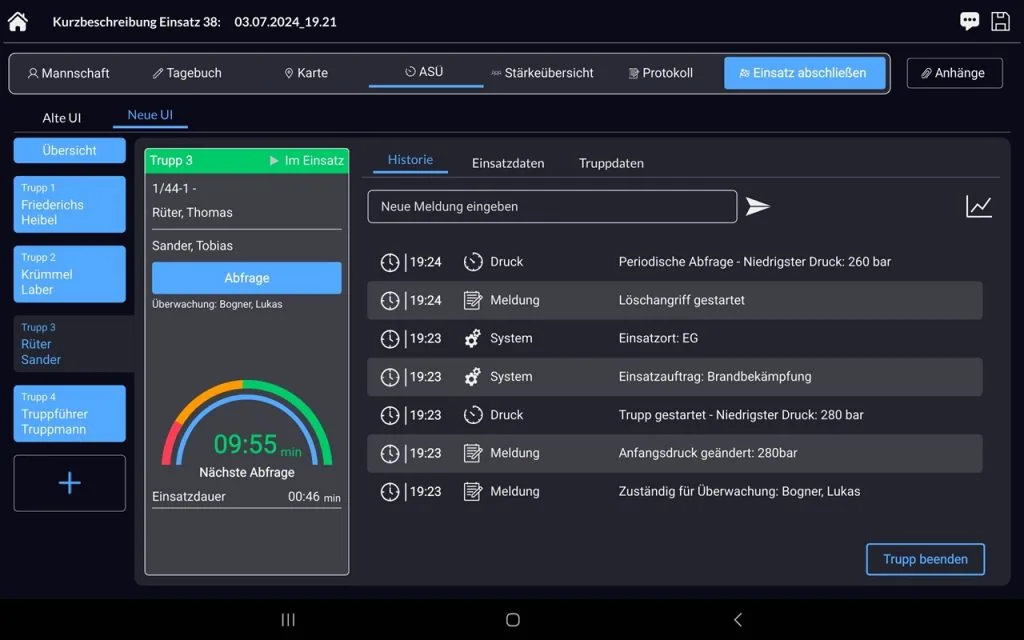Viewport: 1024px width, 640px height.
Task: Select the ASU tab
Action: click(424, 72)
